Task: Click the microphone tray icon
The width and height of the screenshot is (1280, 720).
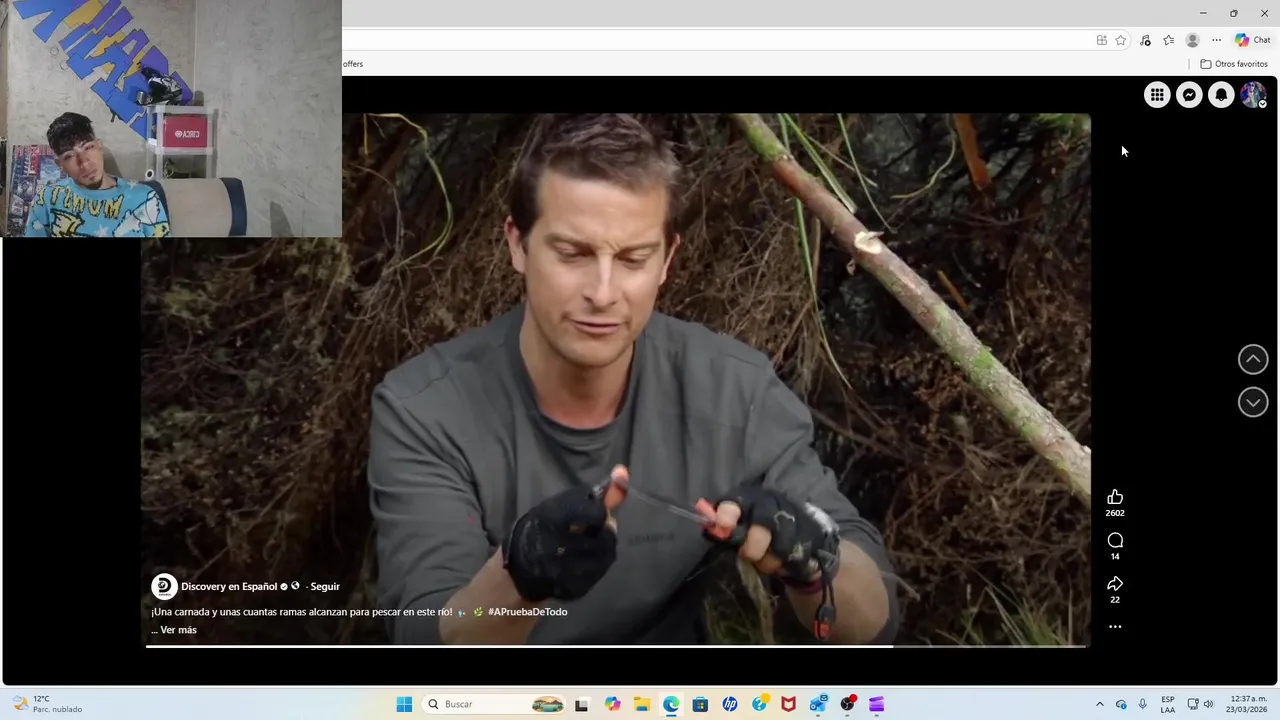Action: coord(1143,704)
